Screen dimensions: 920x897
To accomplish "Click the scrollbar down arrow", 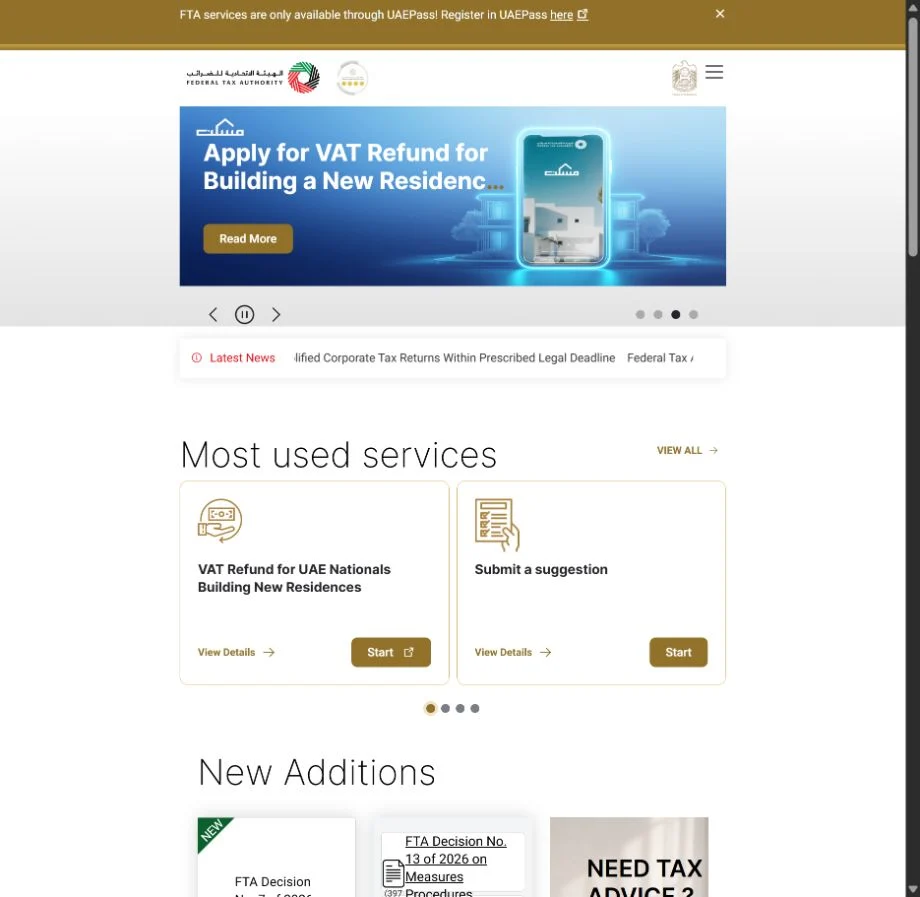I will pyautogui.click(x=912, y=890).
